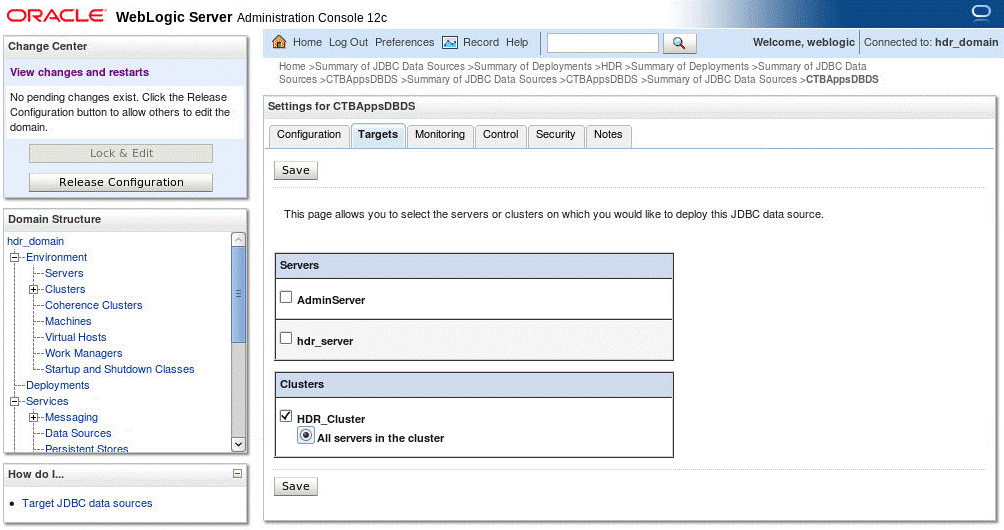Open Persistent Stores in the tree
Screen dimensions: 1004x530
[x=86, y=449]
